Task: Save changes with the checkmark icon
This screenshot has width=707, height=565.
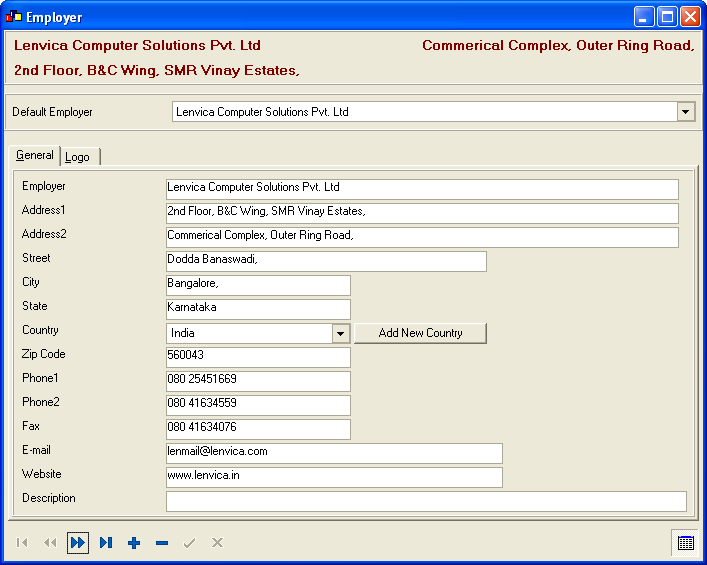Action: [x=189, y=542]
